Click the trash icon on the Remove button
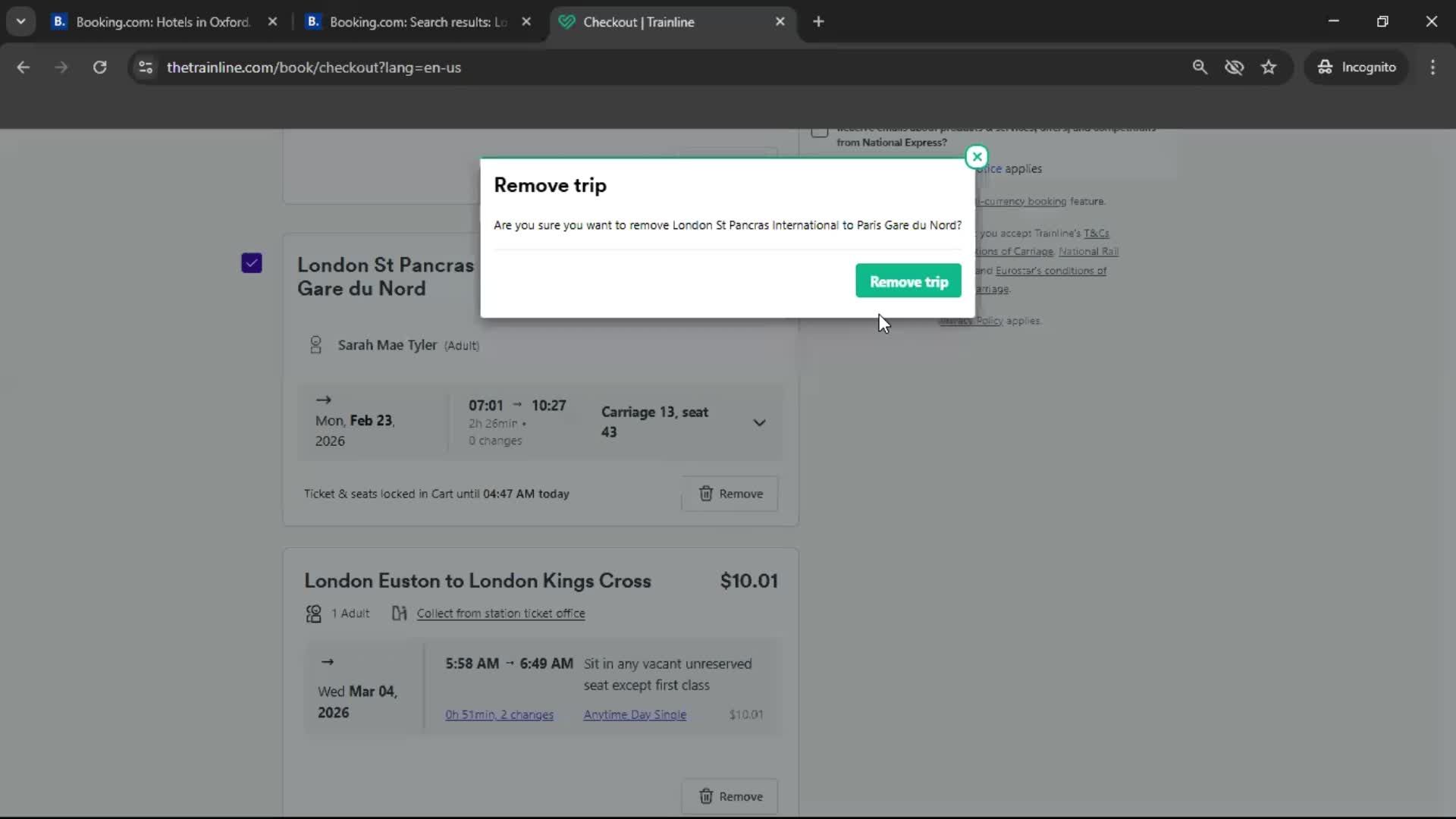1456x819 pixels. click(707, 494)
